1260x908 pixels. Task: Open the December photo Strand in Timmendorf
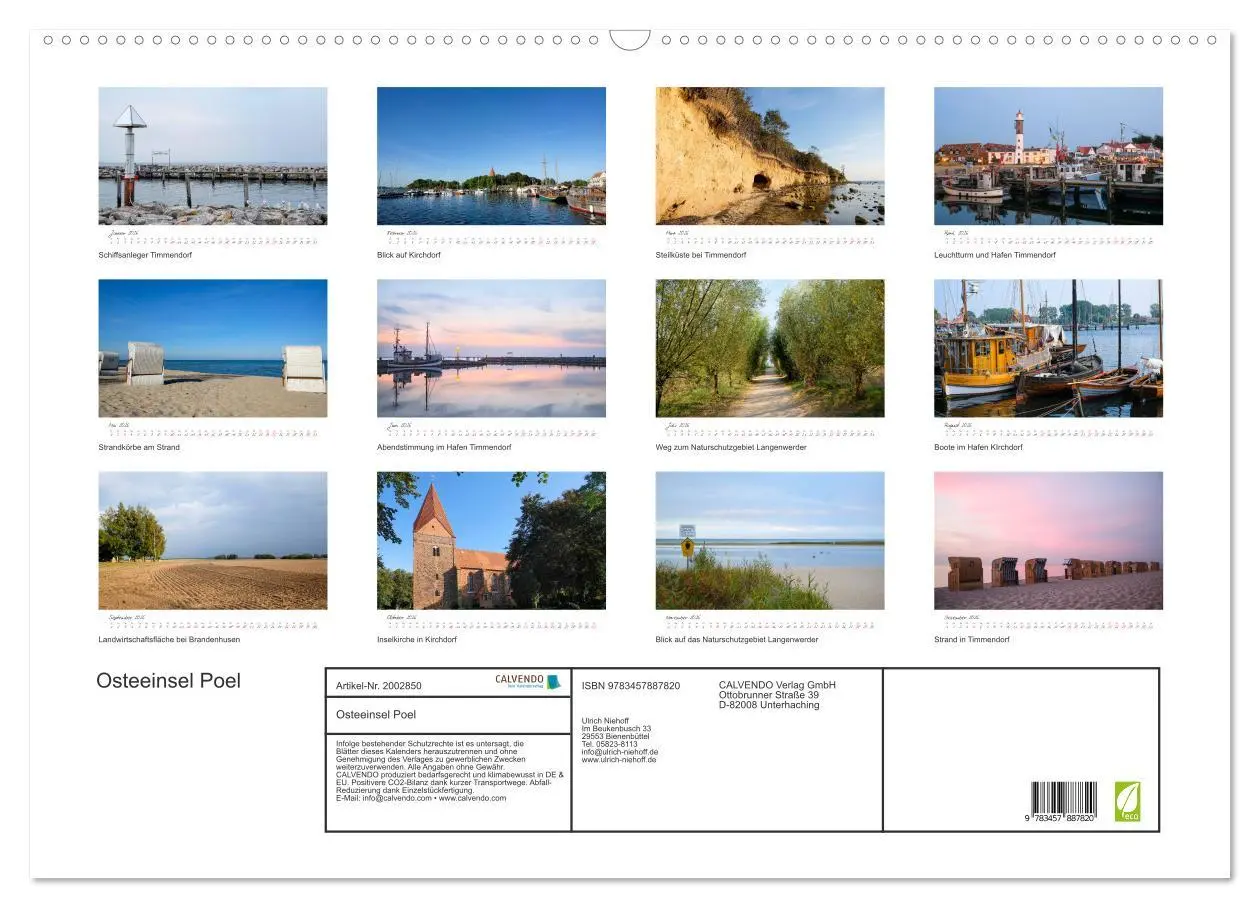point(1048,540)
